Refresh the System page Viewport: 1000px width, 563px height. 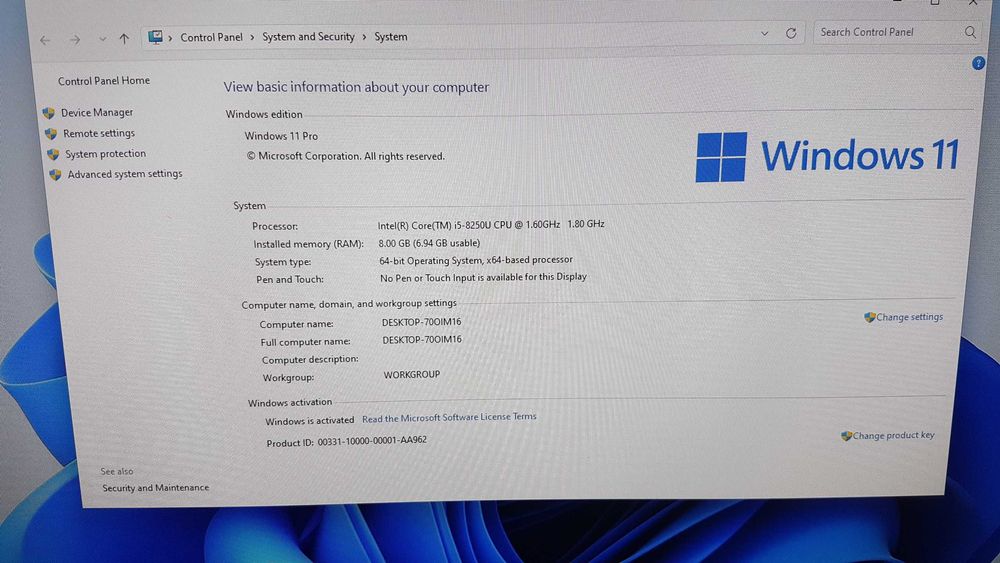[791, 33]
